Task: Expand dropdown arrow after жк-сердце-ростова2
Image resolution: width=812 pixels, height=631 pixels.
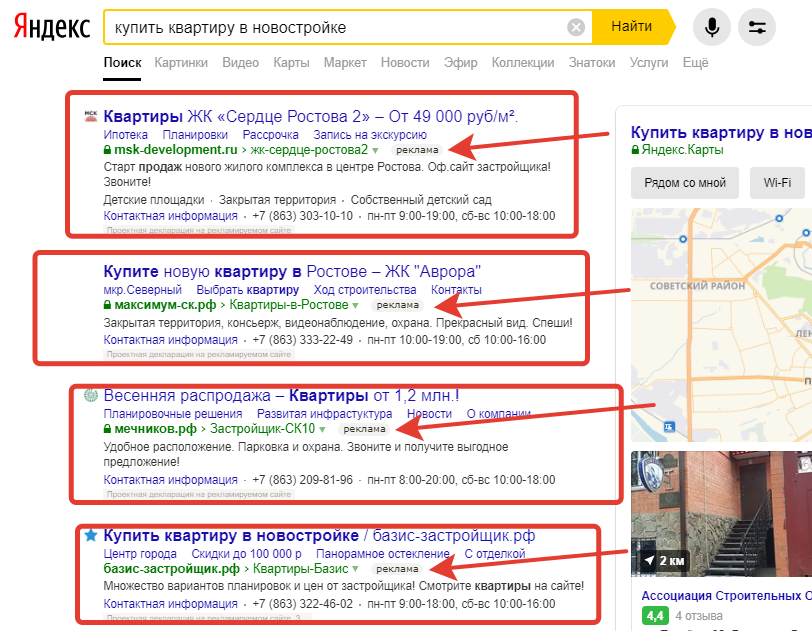Action: coord(375,150)
